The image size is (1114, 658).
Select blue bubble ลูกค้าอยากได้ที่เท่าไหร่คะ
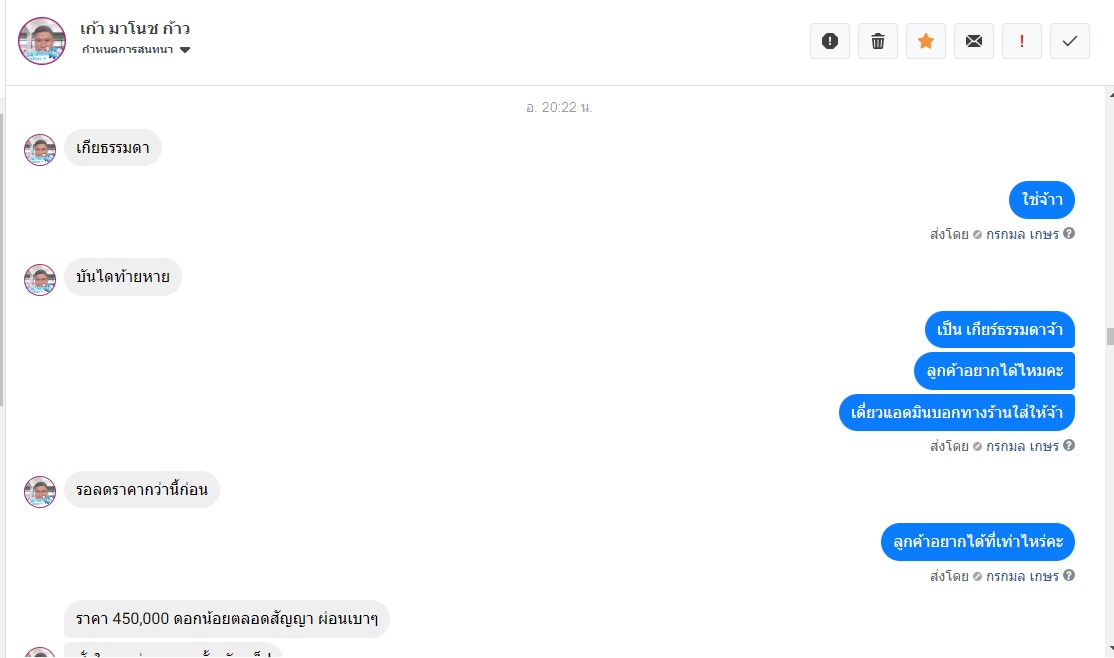pos(978,542)
